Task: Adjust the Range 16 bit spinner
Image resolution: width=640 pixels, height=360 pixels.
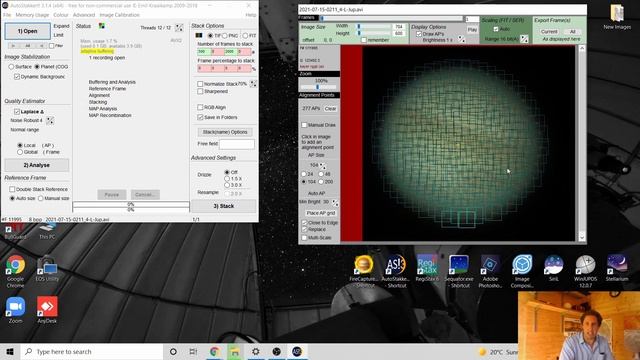Action: (524, 39)
